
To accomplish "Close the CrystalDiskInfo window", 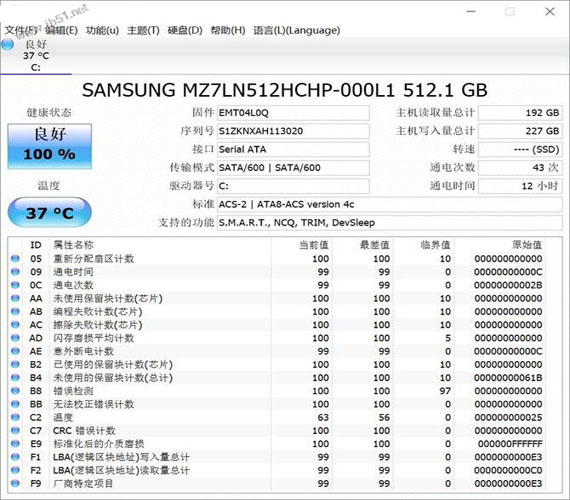I will (x=550, y=12).
